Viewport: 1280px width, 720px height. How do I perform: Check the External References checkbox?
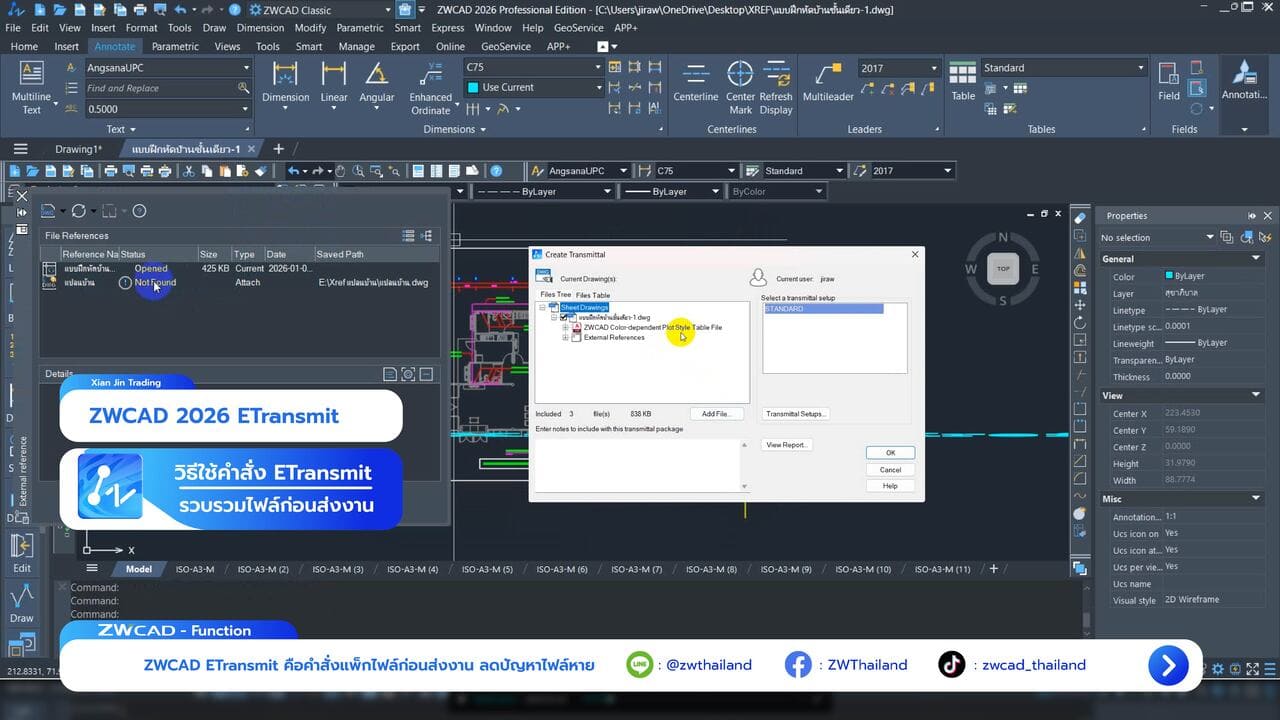click(576, 338)
